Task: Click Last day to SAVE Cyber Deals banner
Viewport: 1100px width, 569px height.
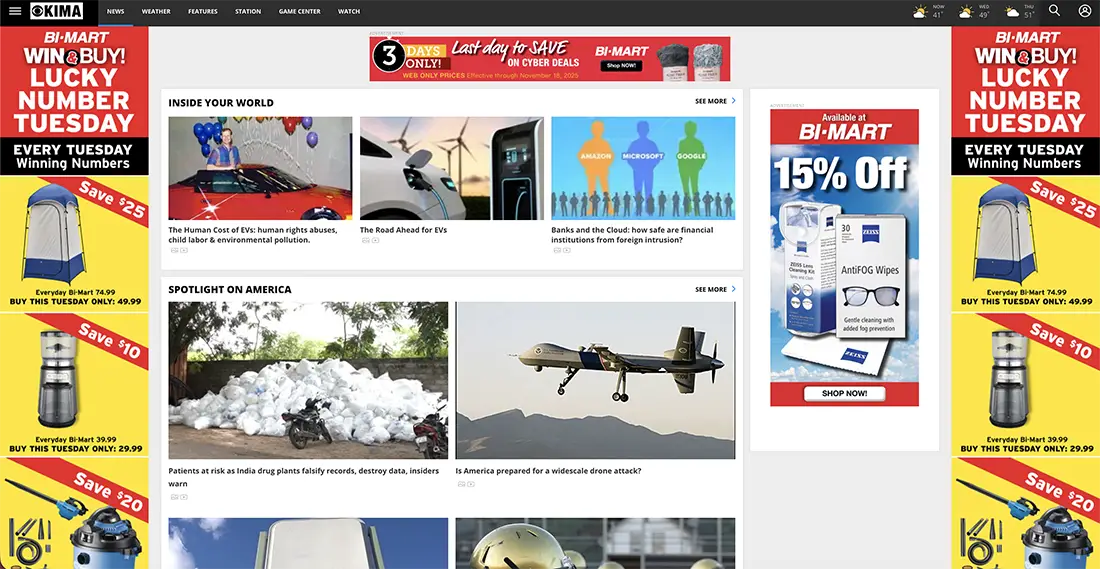Action: [549, 59]
